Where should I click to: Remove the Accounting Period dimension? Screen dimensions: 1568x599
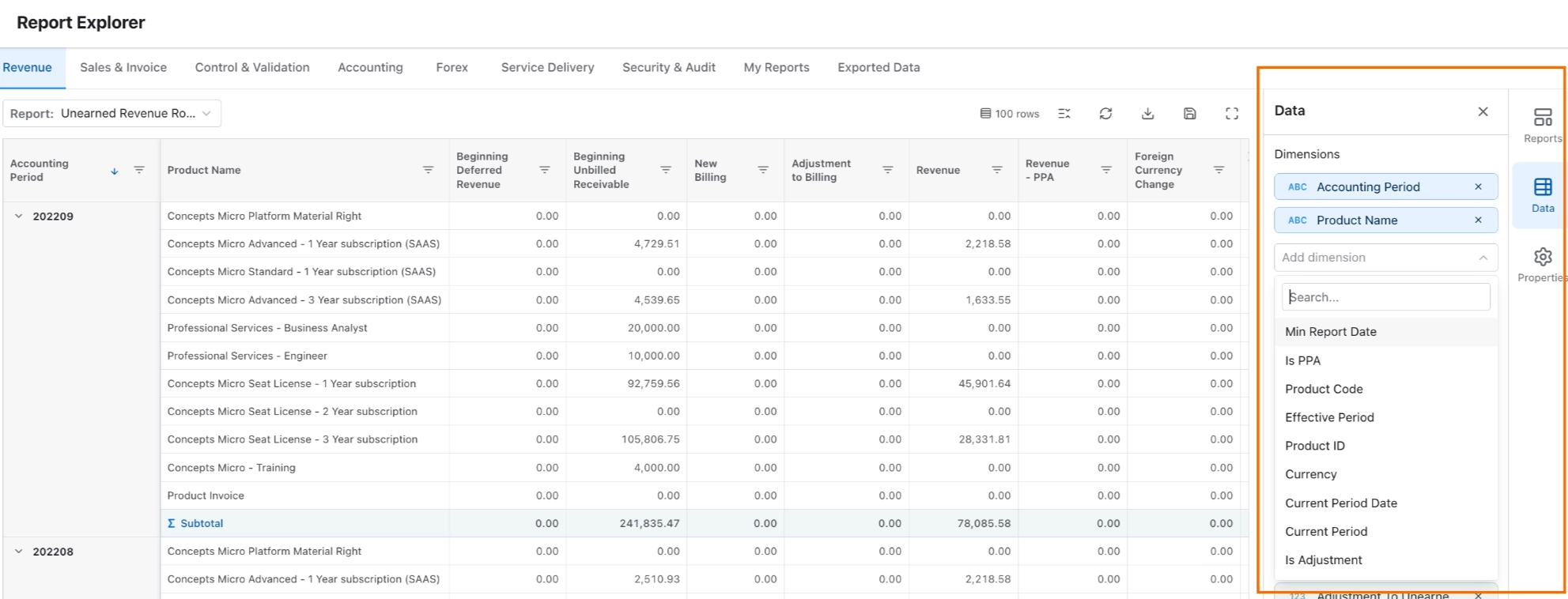coord(1478,187)
